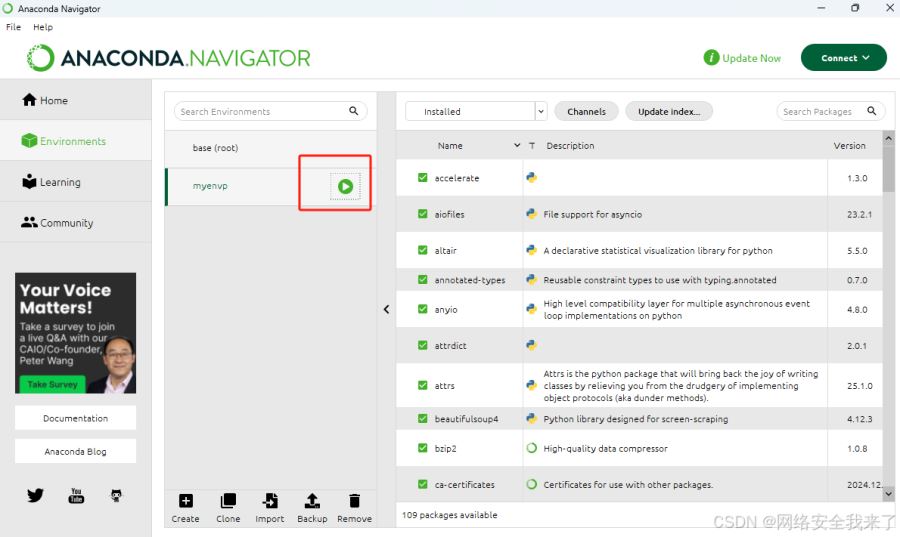
Task: Click the Name column sort arrow
Action: click(x=517, y=145)
